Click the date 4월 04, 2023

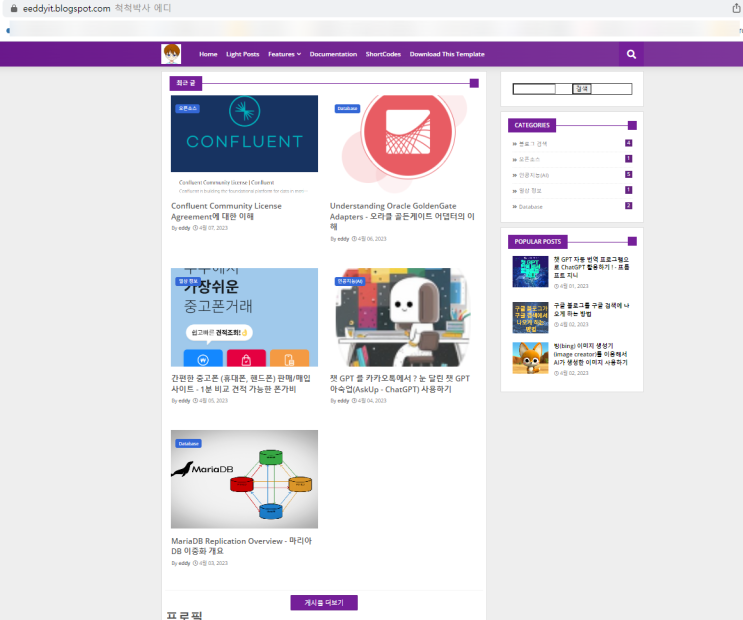tap(372, 401)
